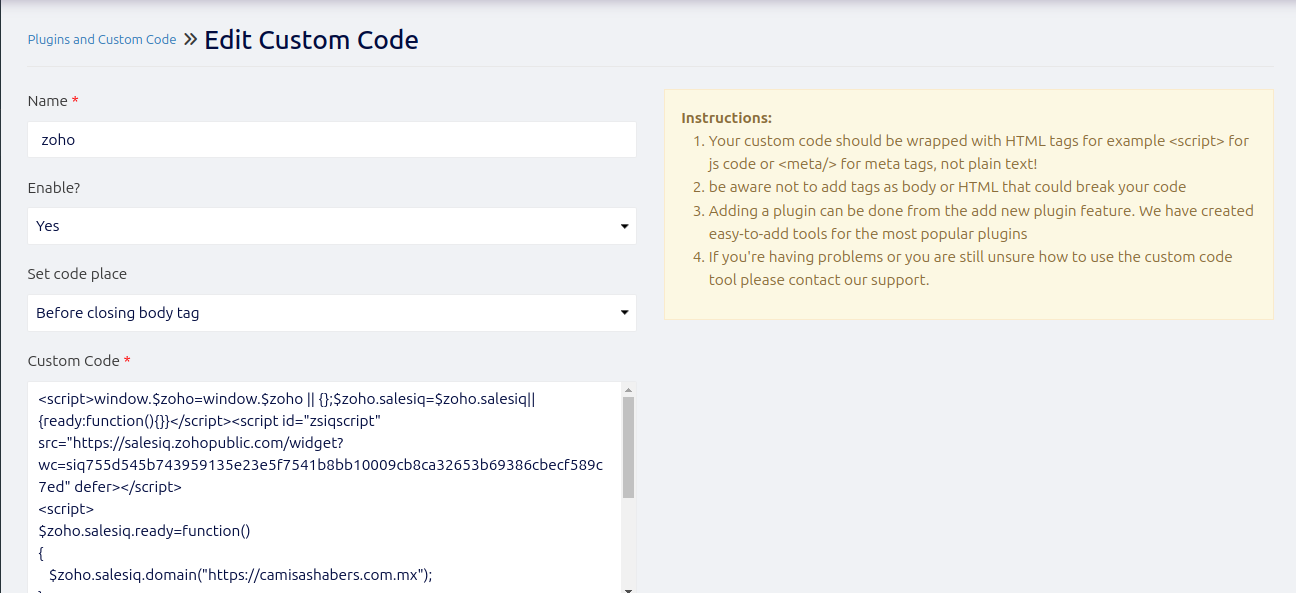The image size is (1296, 593).
Task: Open the Enable? dropdown showing Yes
Action: [332, 226]
